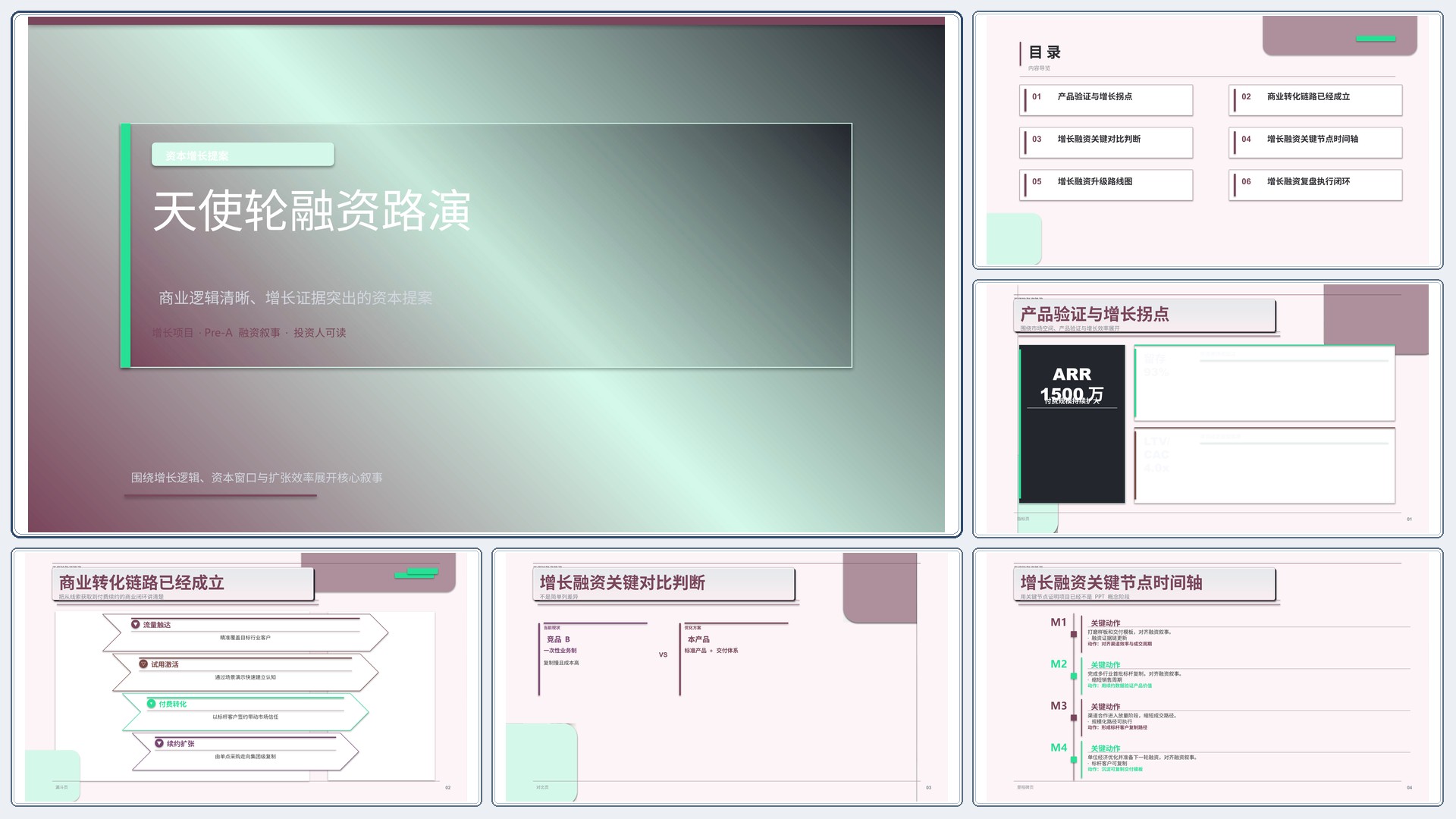Click the 增长融资关键节点时间轴 slide title
Screen dimensions: 1456x819
click(x=1111, y=582)
